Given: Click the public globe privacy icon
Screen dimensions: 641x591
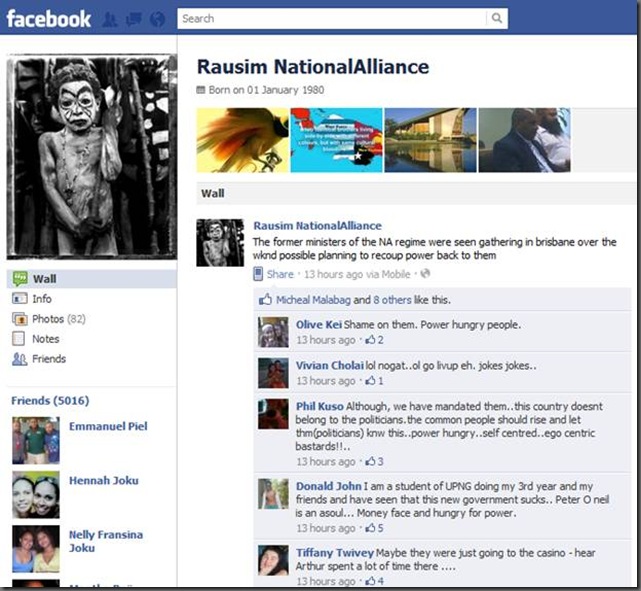Looking at the screenshot, I should click(425, 273).
